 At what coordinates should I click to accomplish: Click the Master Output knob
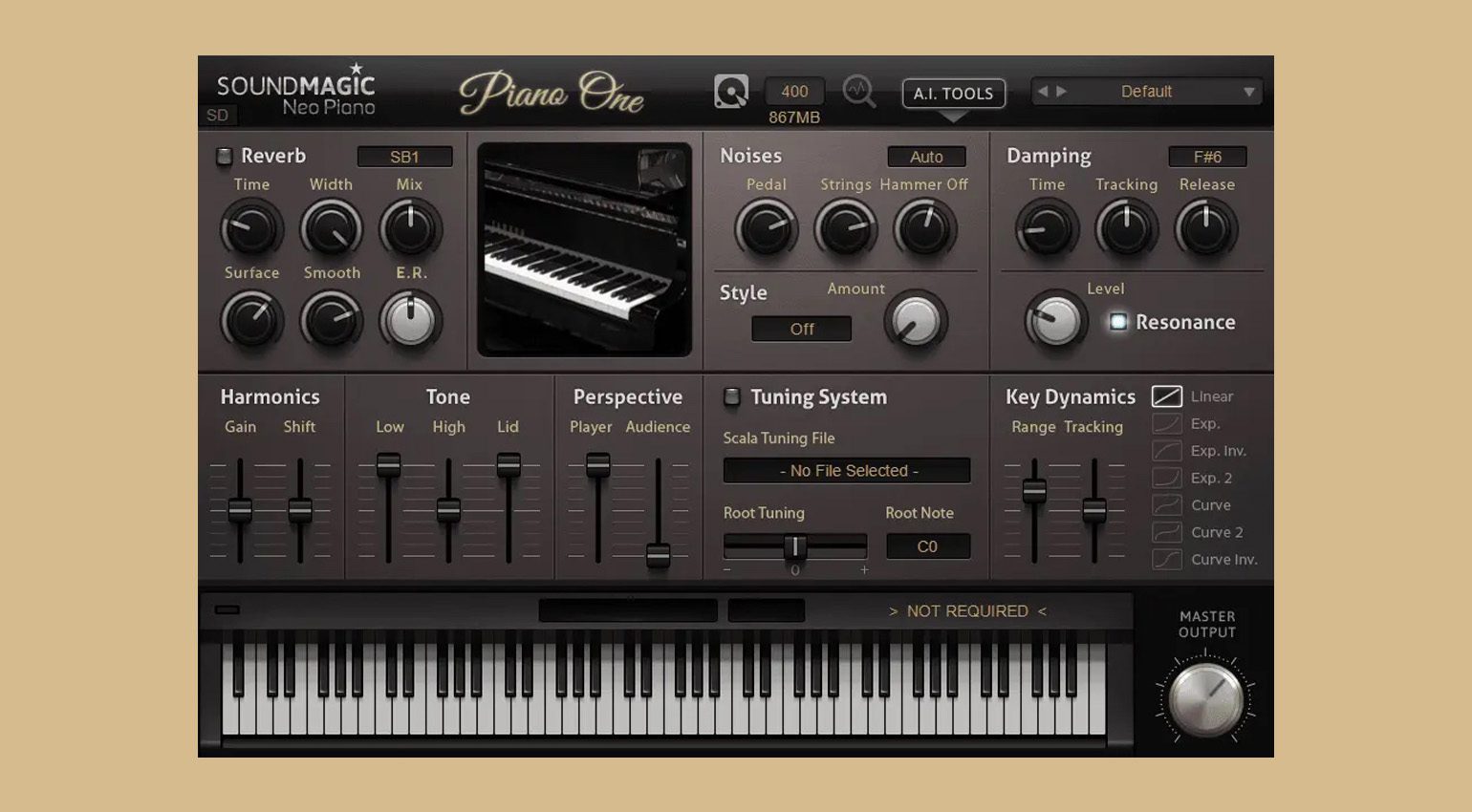(x=1205, y=699)
